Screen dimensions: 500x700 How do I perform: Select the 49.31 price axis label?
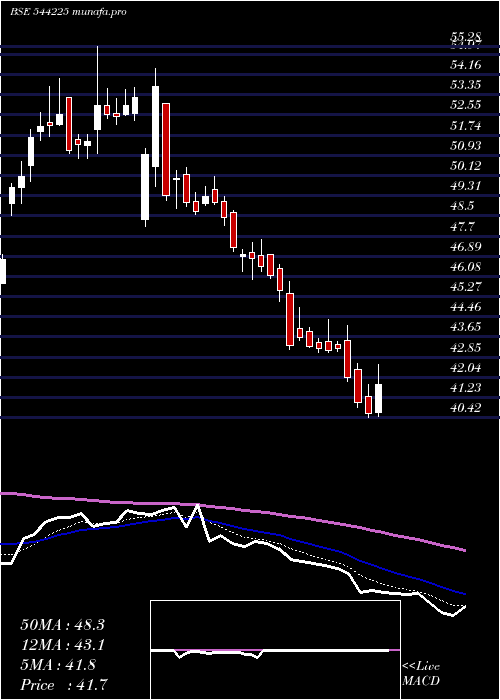pyautogui.click(x=465, y=186)
